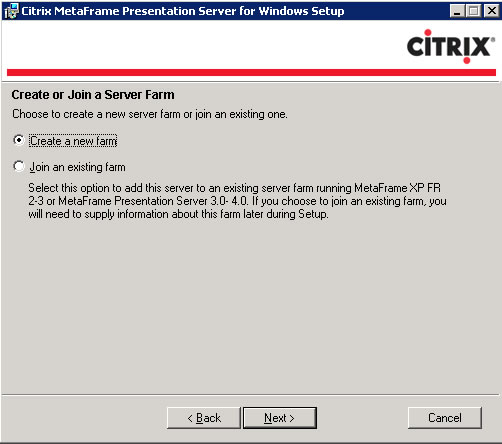
Task: Go to the previous step with Back
Action: point(204,418)
